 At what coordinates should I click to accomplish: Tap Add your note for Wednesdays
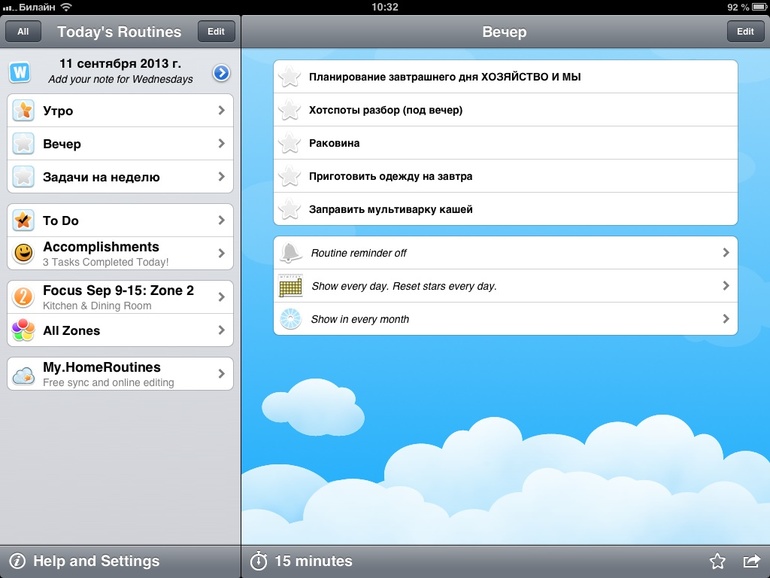(x=120, y=79)
